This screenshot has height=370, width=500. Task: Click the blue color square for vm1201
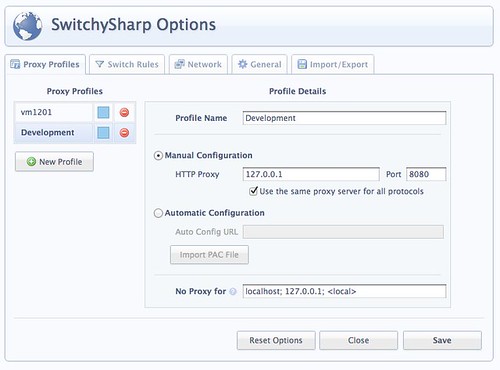click(103, 113)
